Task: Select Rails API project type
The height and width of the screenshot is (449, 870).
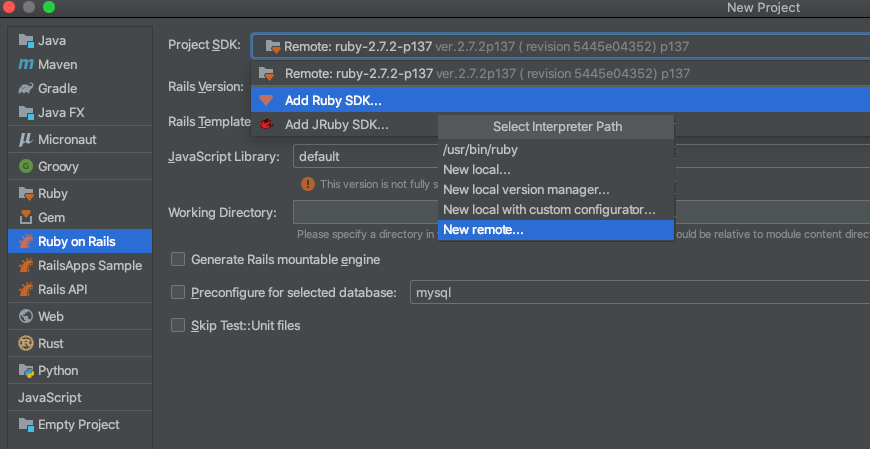Action: tap(80, 289)
